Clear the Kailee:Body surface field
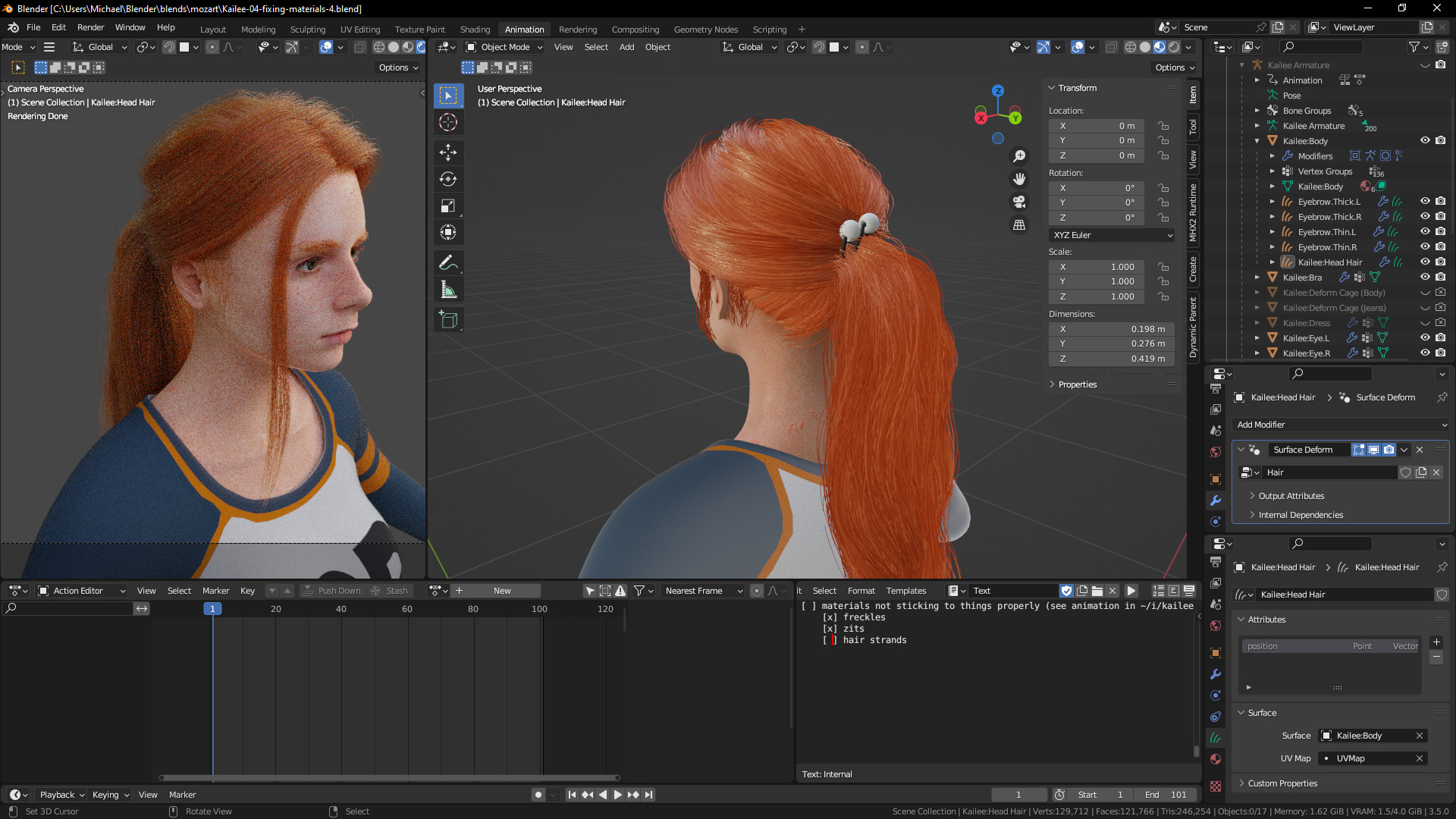 [x=1420, y=736]
